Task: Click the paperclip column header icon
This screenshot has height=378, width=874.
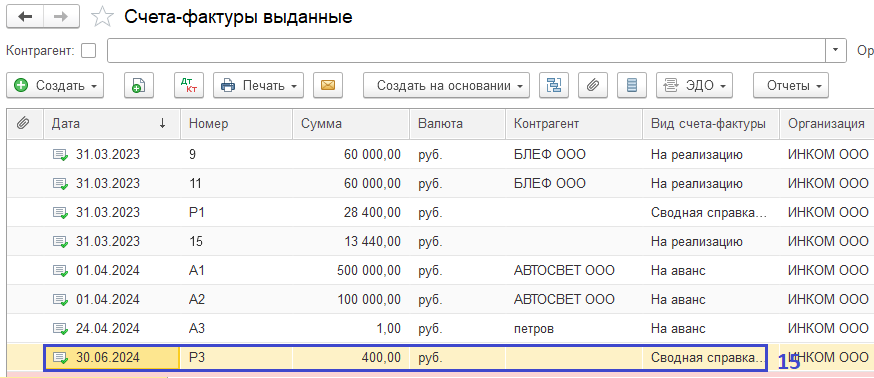Action: (23, 124)
